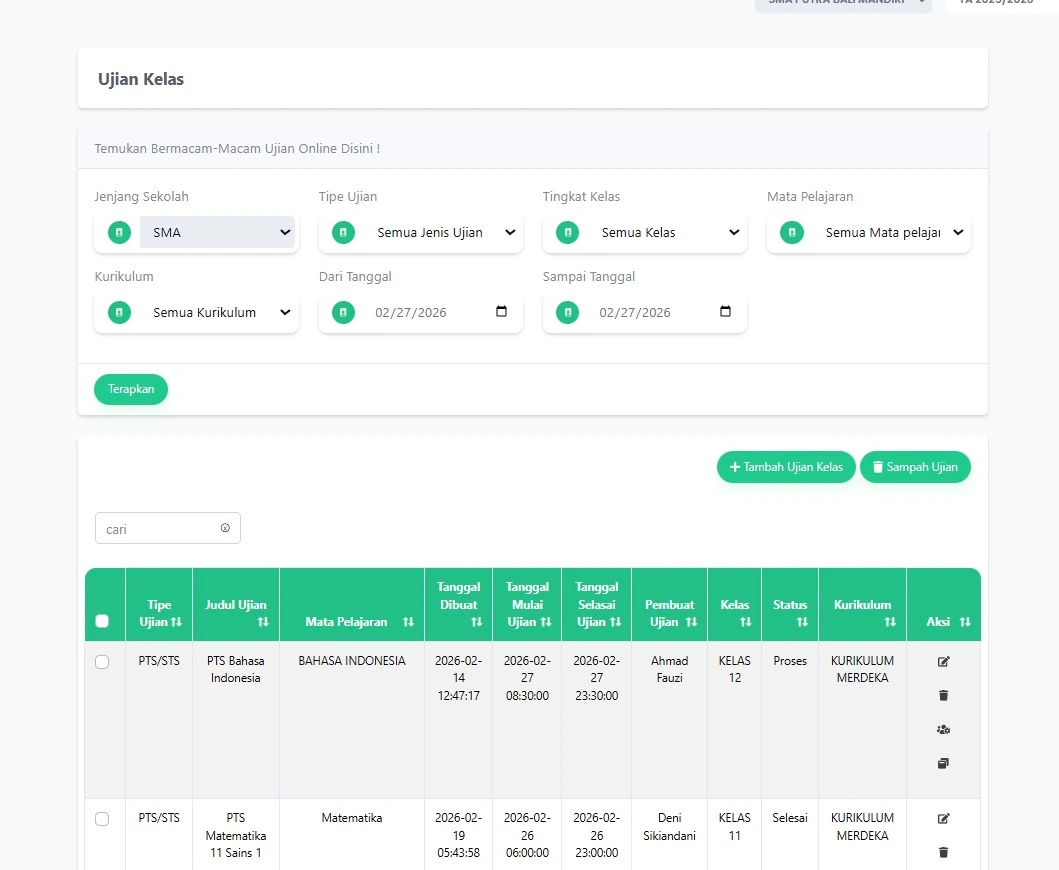
Task: Click the Terapkan filter button
Action: pyautogui.click(x=131, y=389)
